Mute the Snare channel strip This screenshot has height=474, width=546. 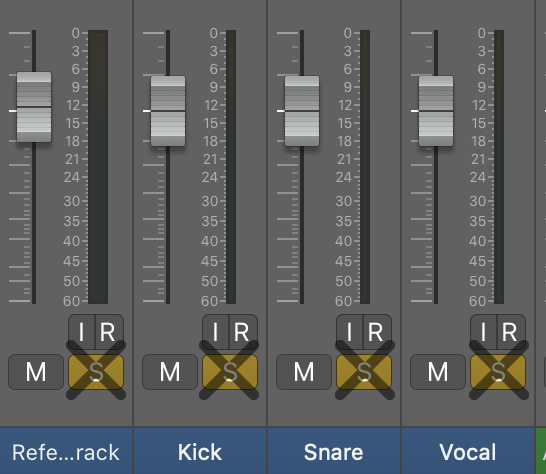pos(304,372)
